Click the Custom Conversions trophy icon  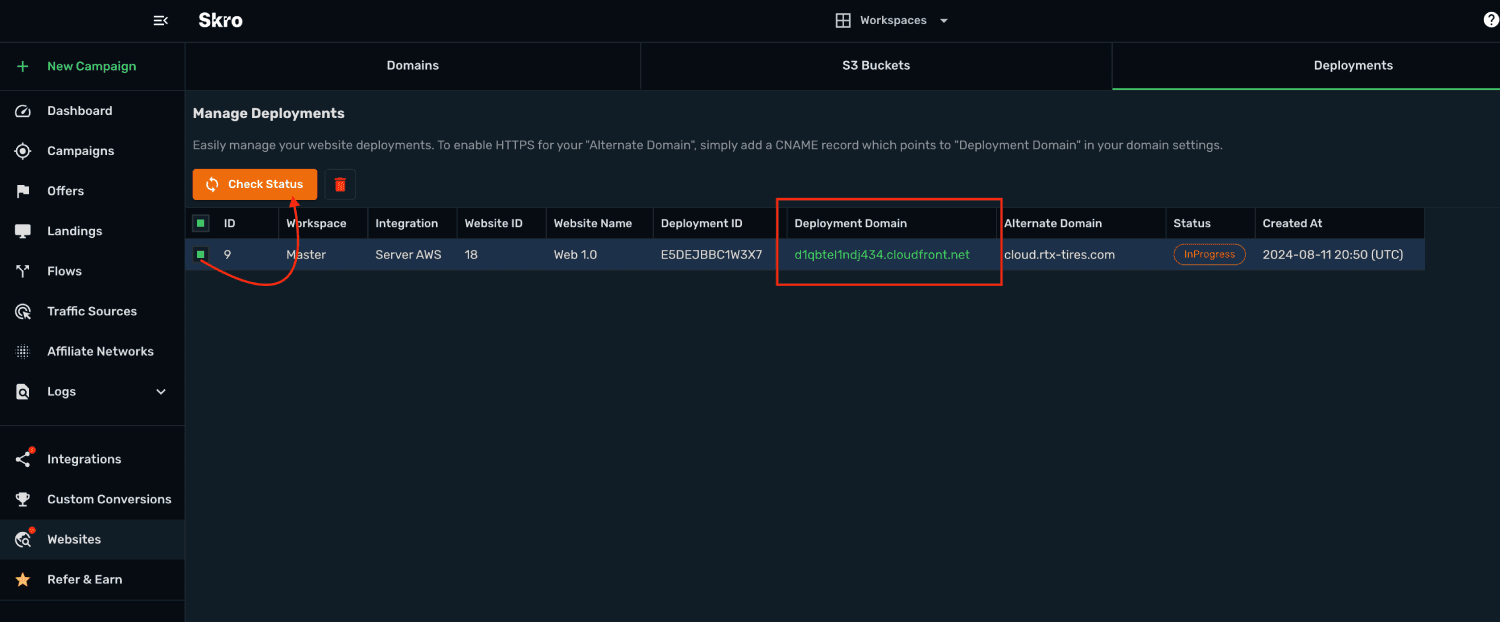pos(23,499)
